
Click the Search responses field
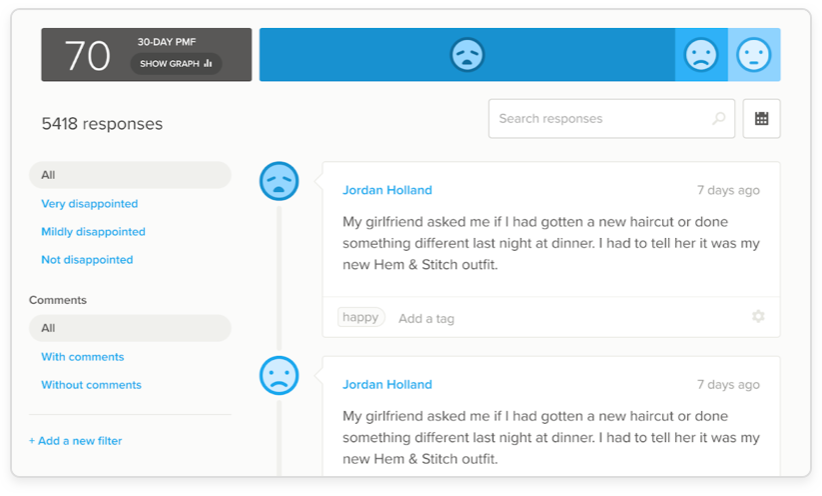(x=600, y=119)
